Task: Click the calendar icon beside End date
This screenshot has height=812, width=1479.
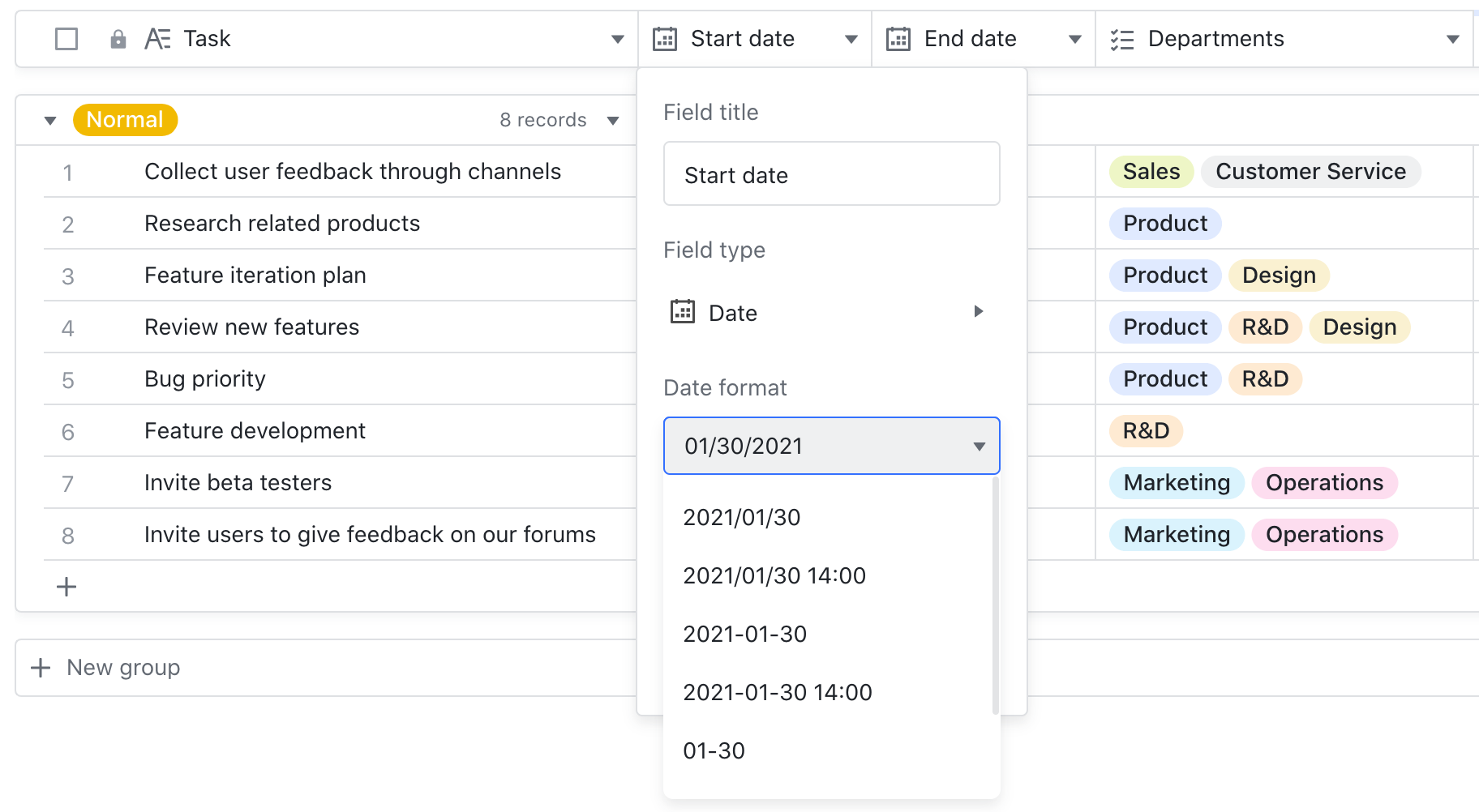Action: 898,38
